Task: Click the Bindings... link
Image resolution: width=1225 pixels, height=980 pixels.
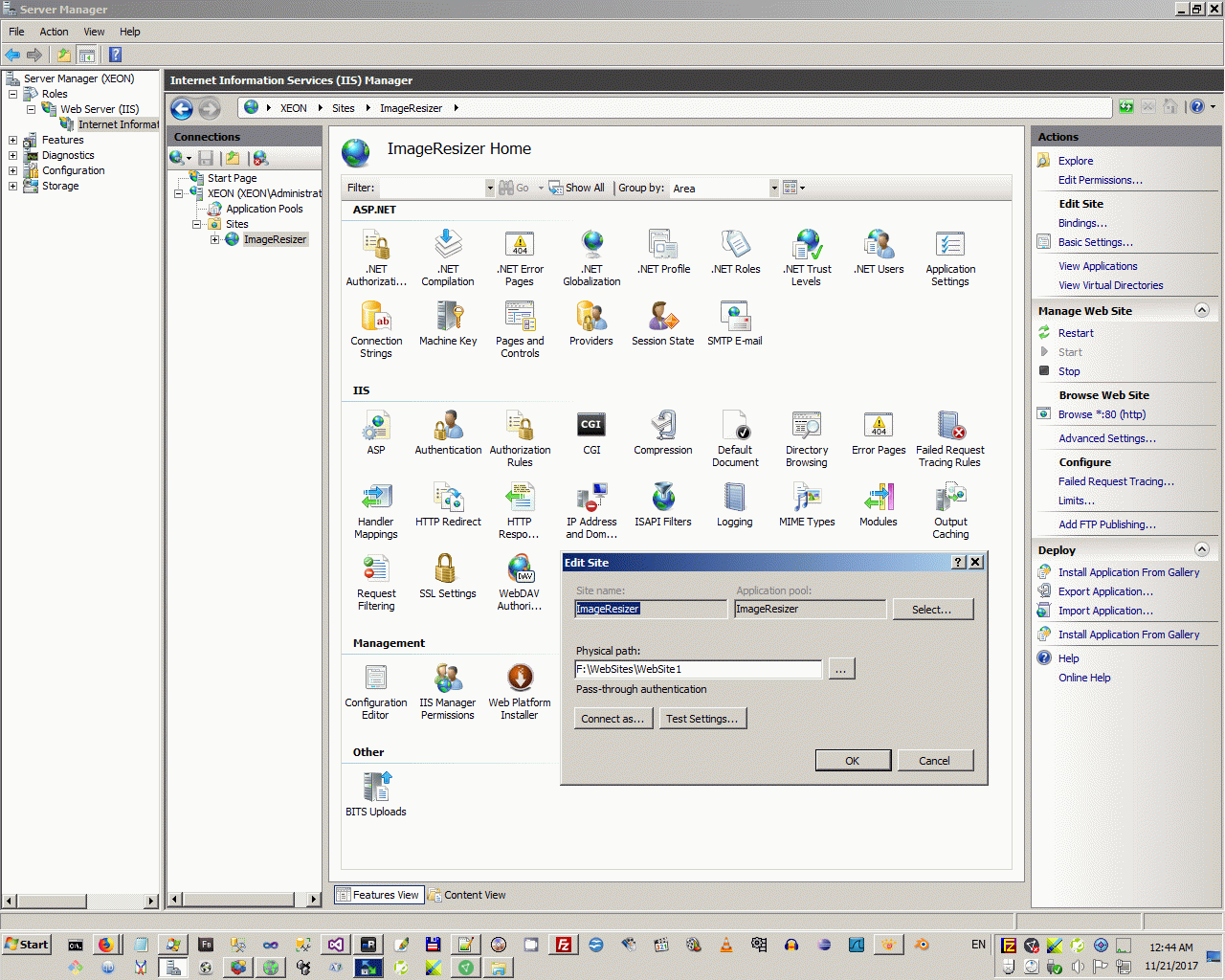Action: coord(1082,223)
